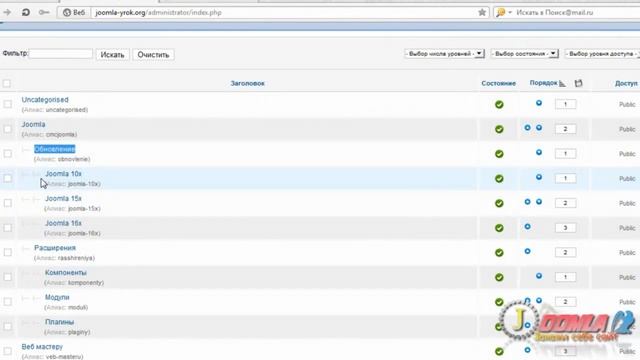640x360 pixels.
Task: Sort by the Доступ column header
Action: tap(626, 83)
